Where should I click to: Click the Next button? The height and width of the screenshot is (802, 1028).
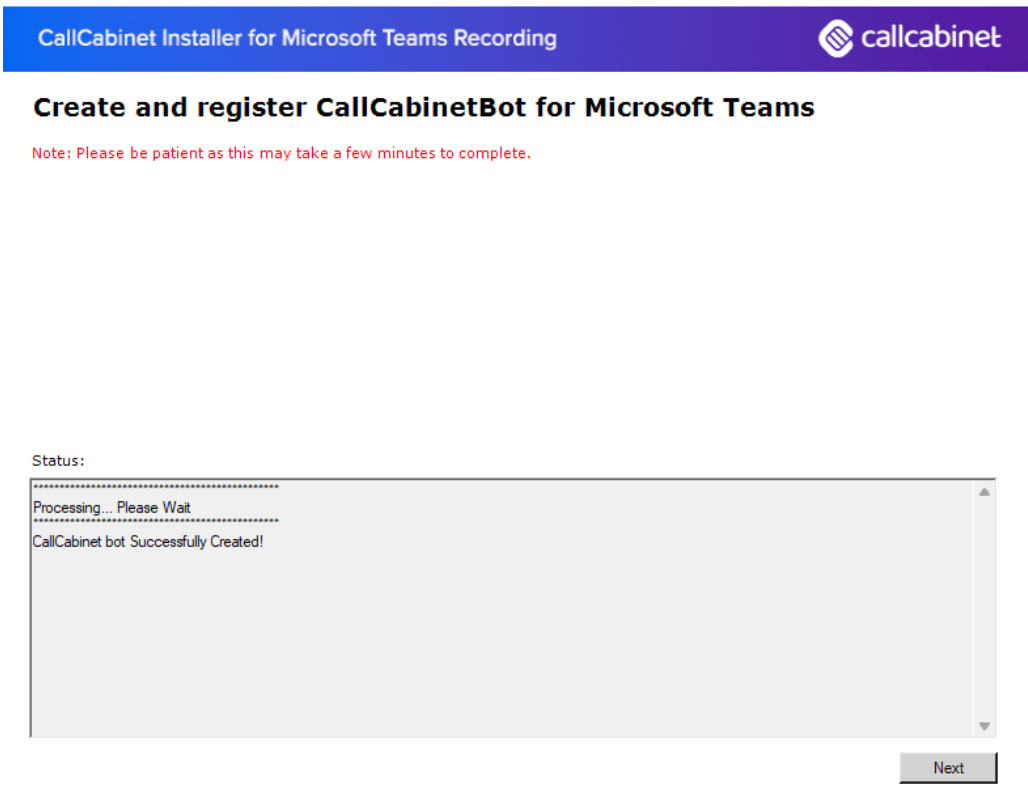coord(948,767)
